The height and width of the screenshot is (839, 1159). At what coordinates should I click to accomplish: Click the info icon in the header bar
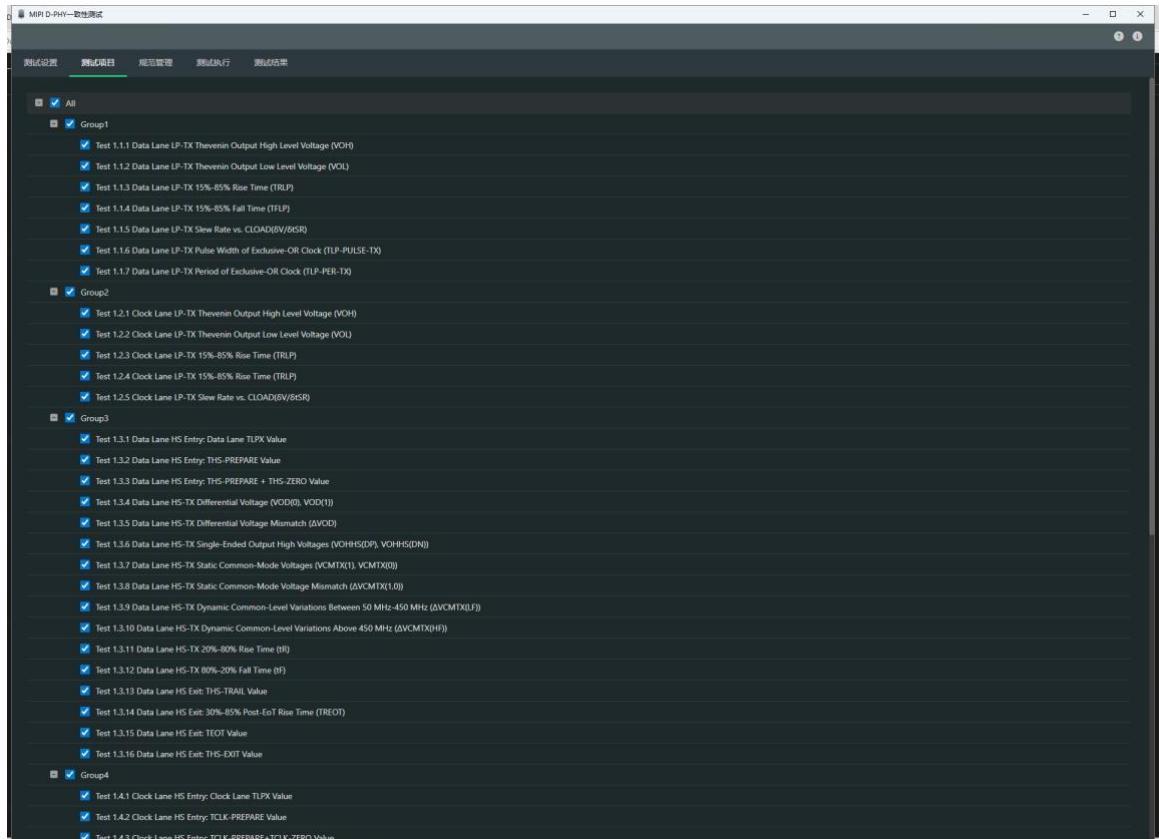tap(1138, 36)
